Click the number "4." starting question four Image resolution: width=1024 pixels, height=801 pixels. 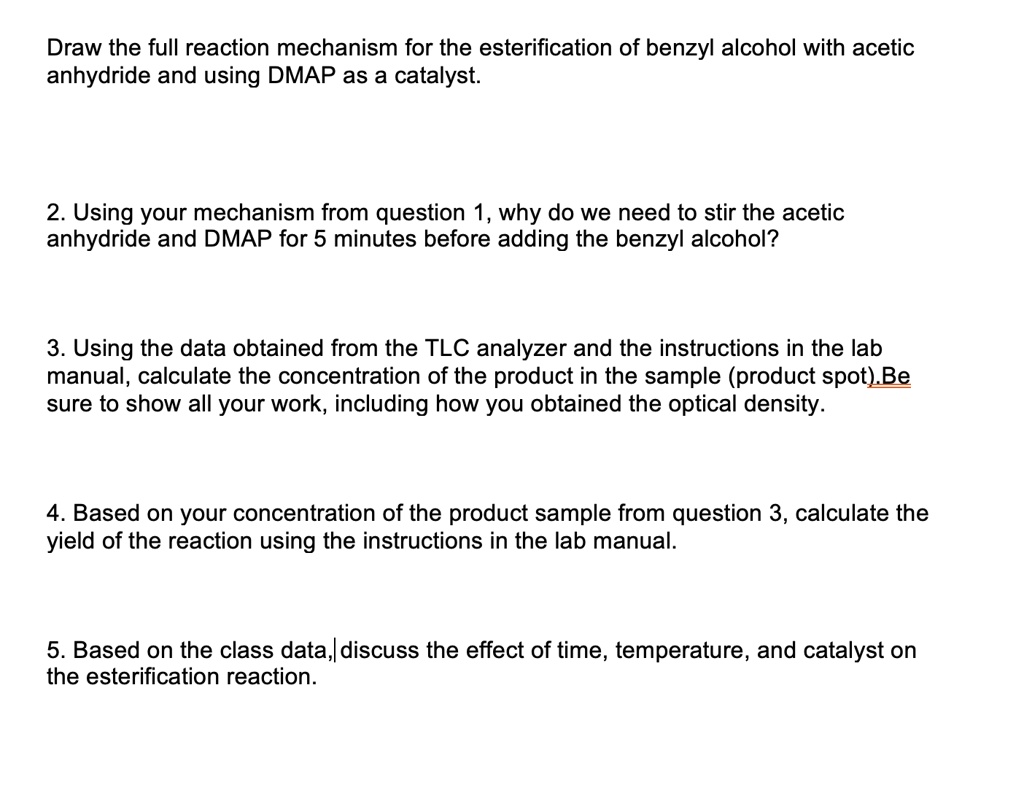point(57,514)
